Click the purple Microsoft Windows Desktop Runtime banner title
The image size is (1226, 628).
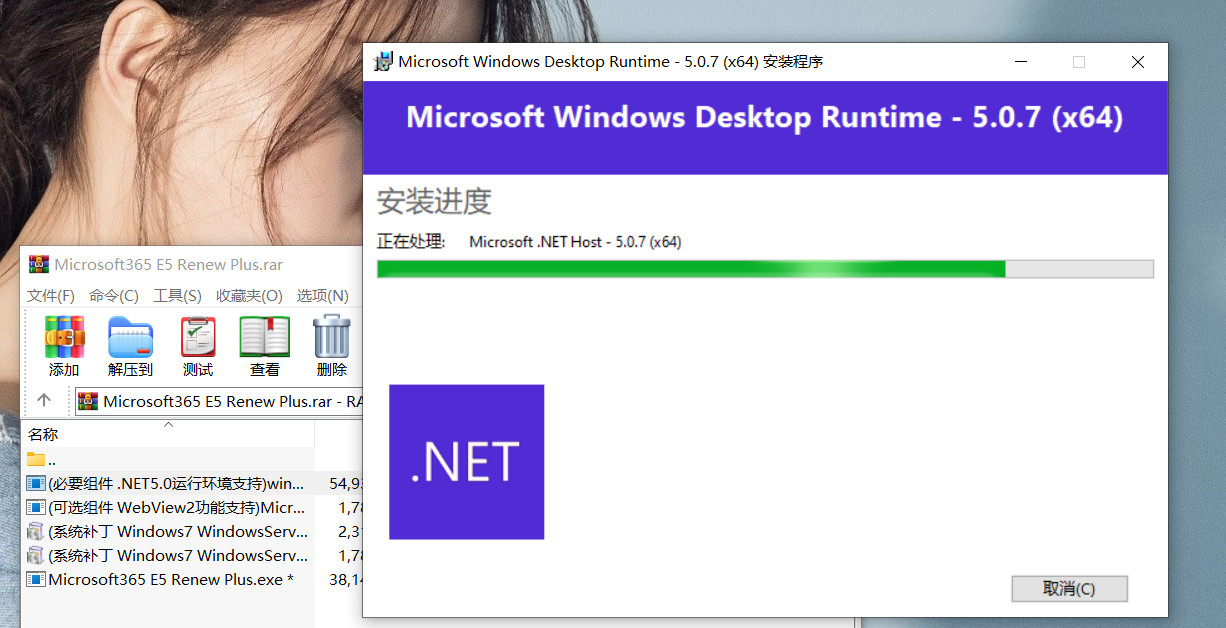765,117
